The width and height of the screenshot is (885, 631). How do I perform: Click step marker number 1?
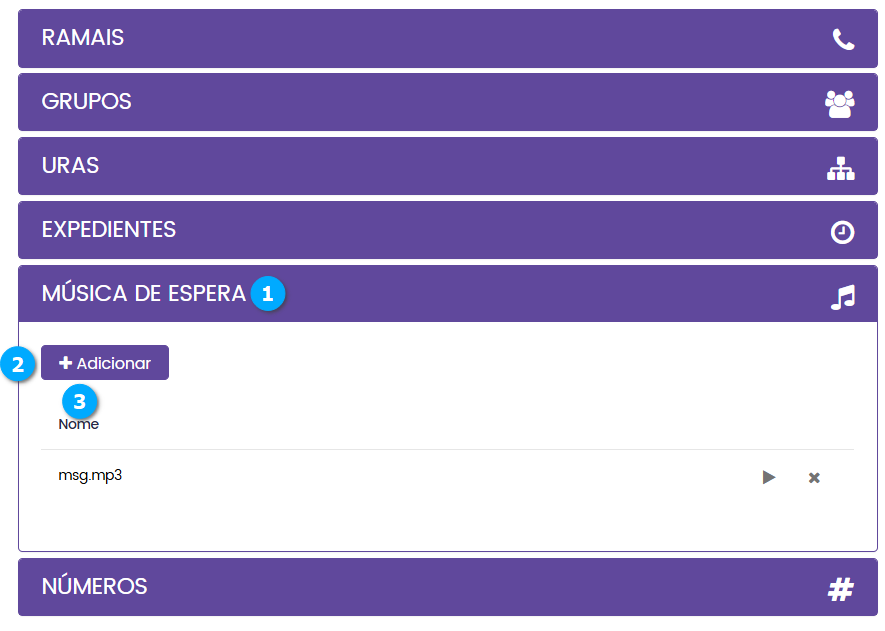(x=267, y=294)
